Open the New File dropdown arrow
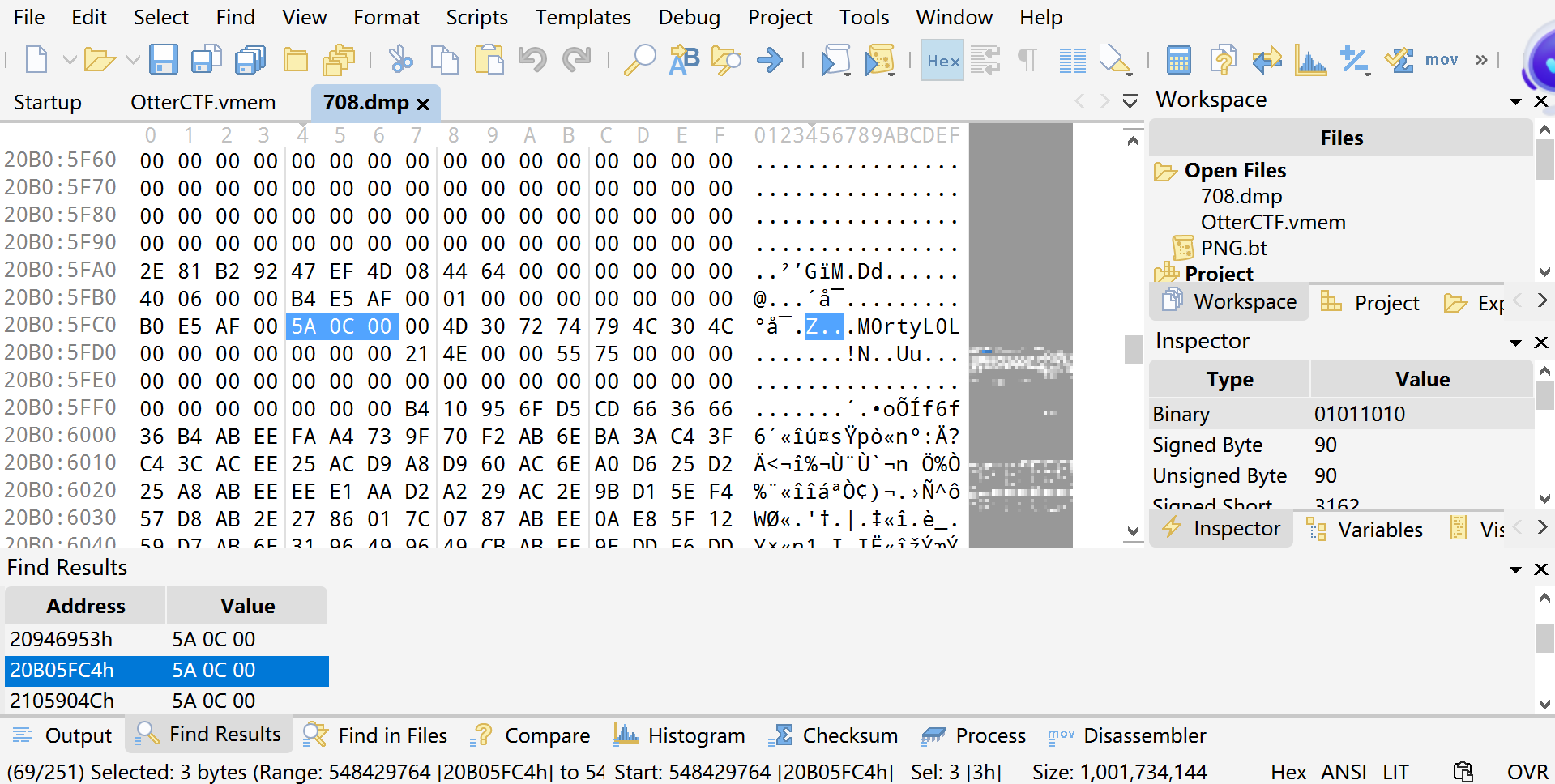This screenshot has width=1555, height=784. click(69, 59)
